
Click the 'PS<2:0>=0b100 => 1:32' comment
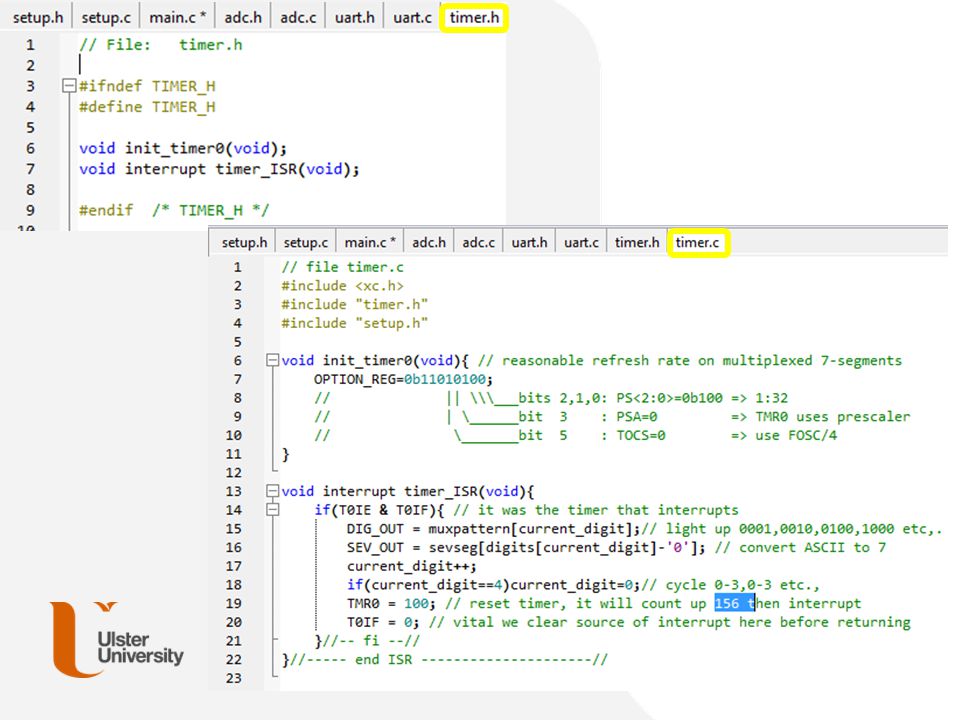pos(702,398)
